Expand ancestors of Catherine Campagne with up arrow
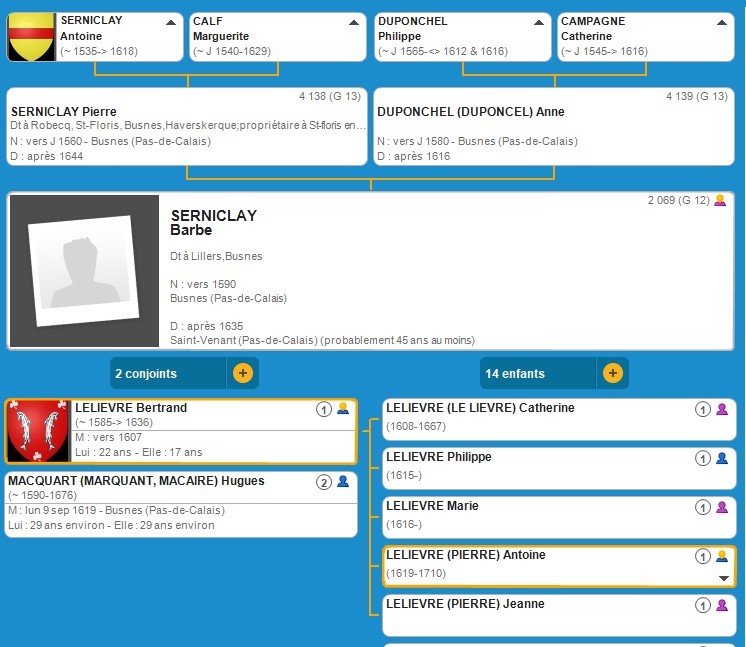Viewport: 746px width, 647px height. (721, 22)
